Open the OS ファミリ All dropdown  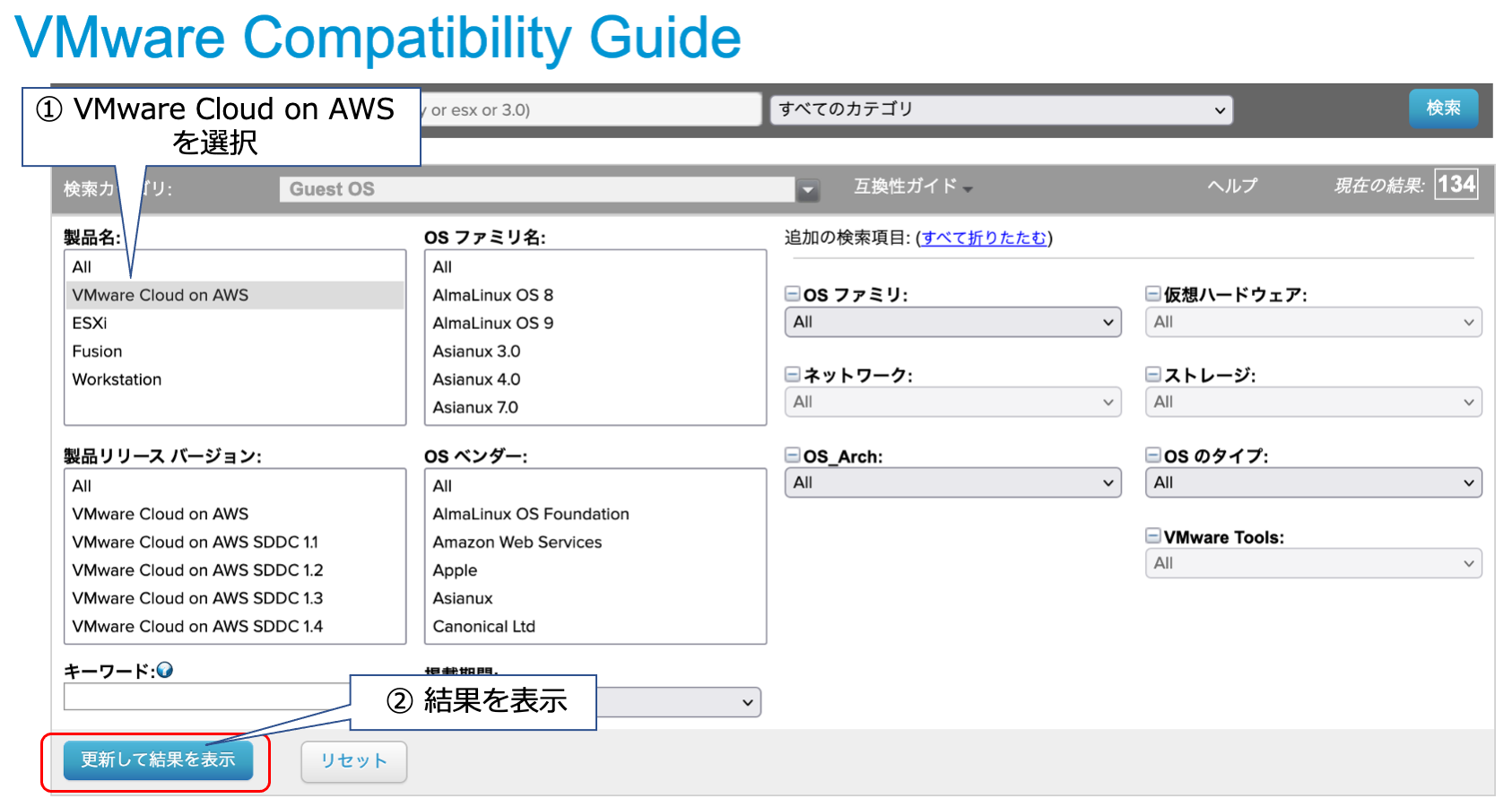coord(952,322)
